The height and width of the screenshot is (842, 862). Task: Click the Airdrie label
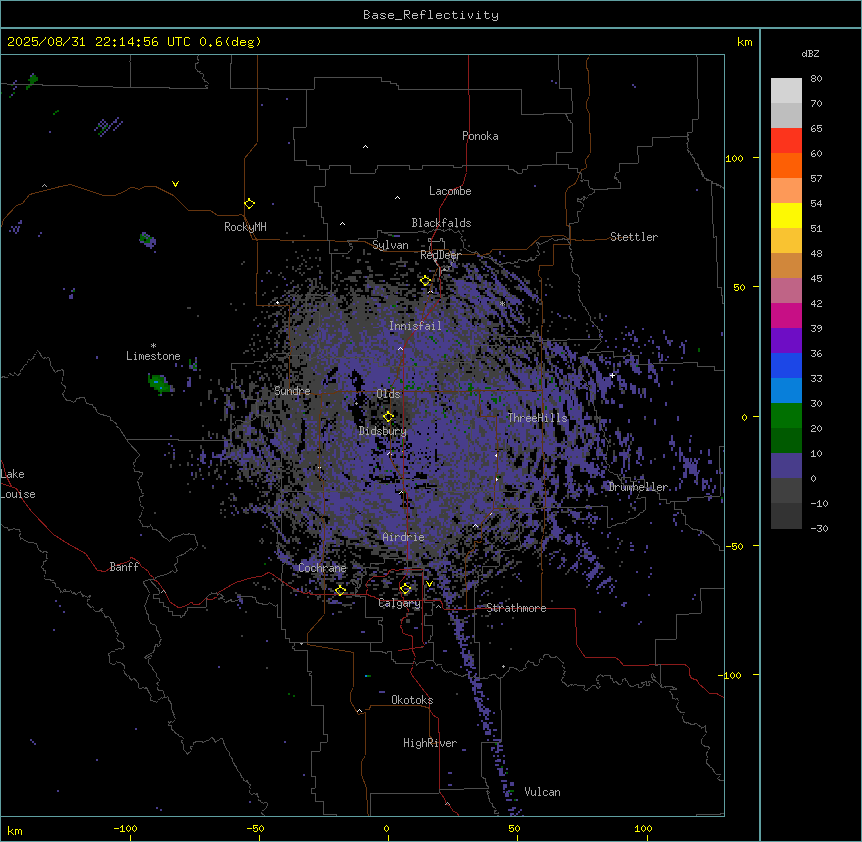point(403,537)
